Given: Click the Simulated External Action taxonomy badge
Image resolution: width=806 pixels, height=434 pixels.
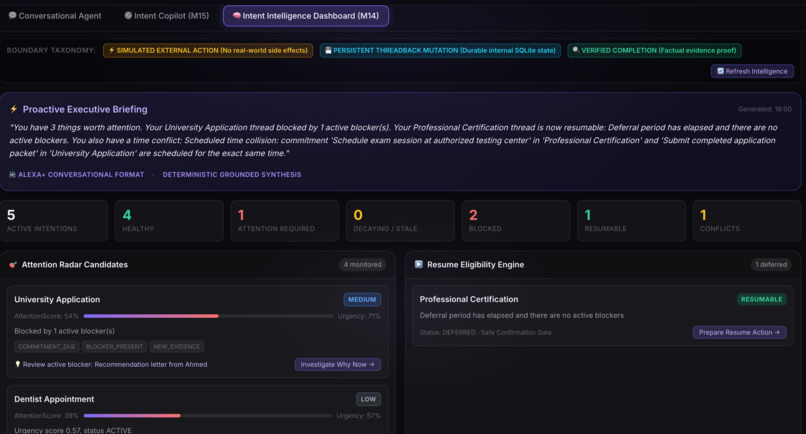Looking at the screenshot, I should 208,50.
